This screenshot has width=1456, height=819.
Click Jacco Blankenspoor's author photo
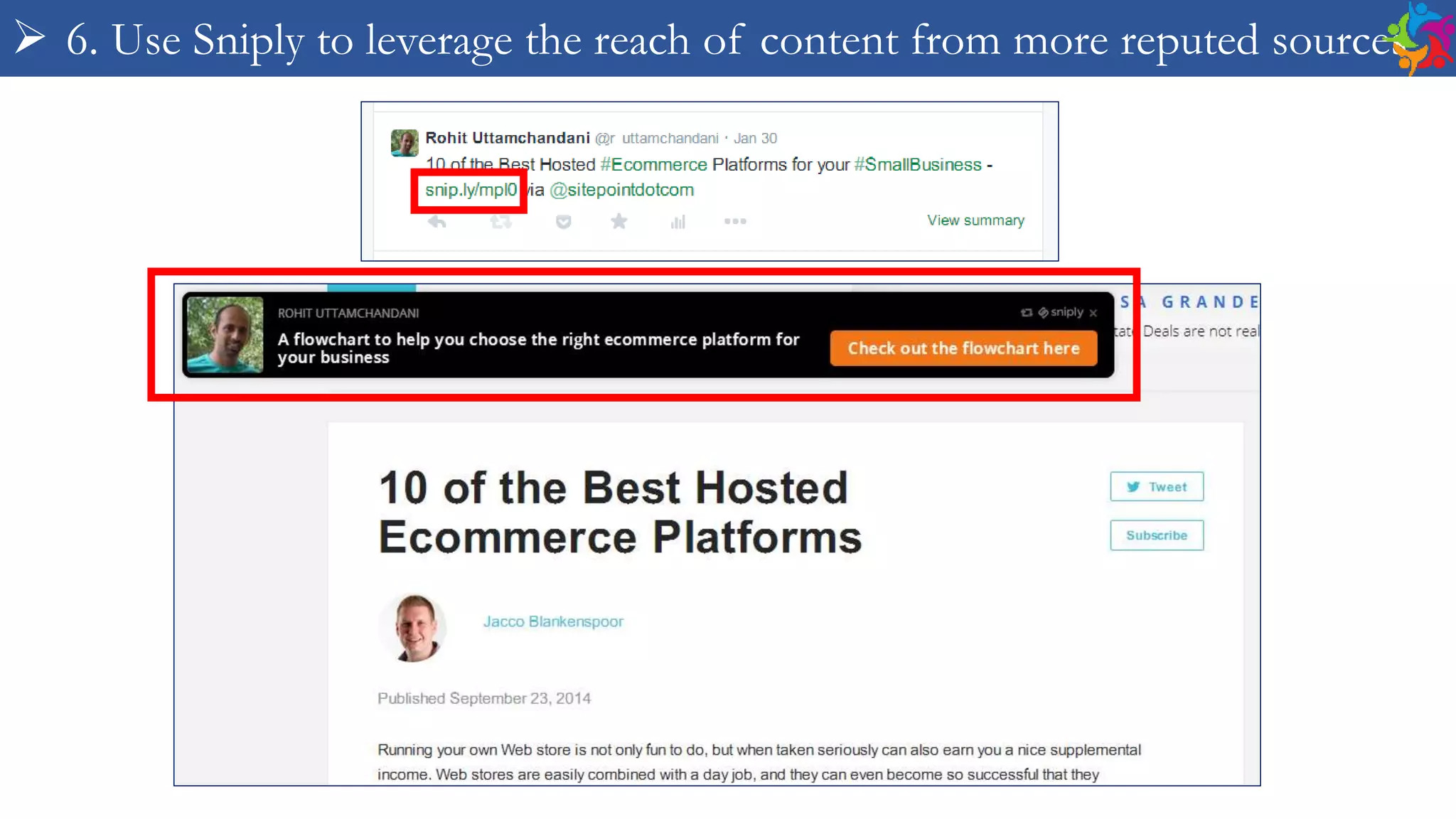pos(414,628)
